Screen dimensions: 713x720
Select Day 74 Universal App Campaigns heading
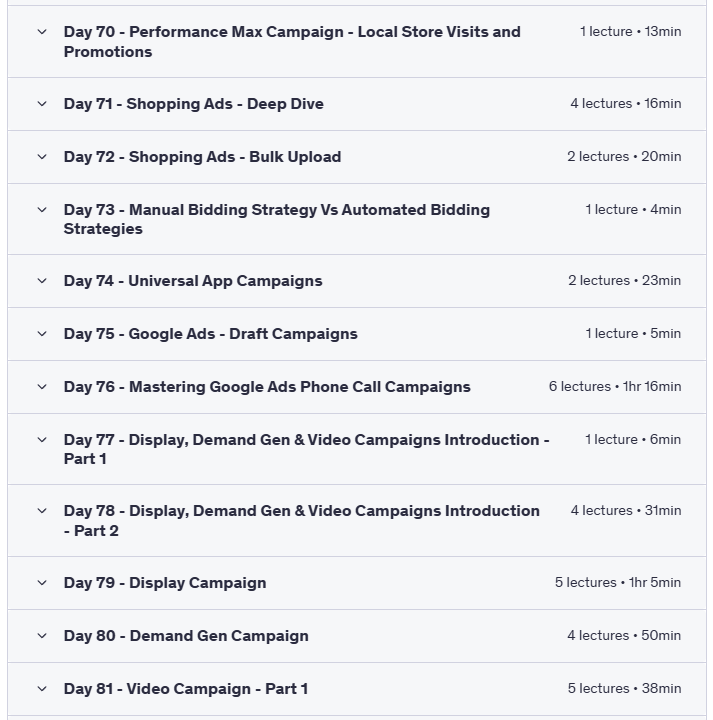click(193, 281)
